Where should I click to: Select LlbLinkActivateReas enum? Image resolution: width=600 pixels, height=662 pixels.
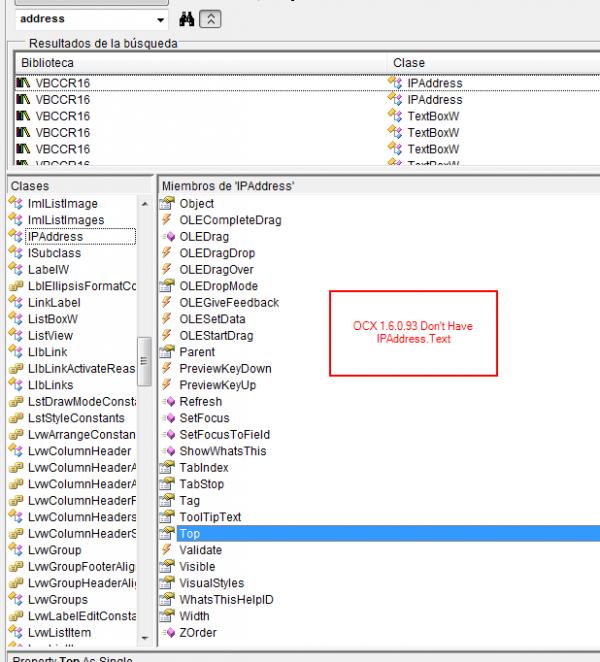81,369
